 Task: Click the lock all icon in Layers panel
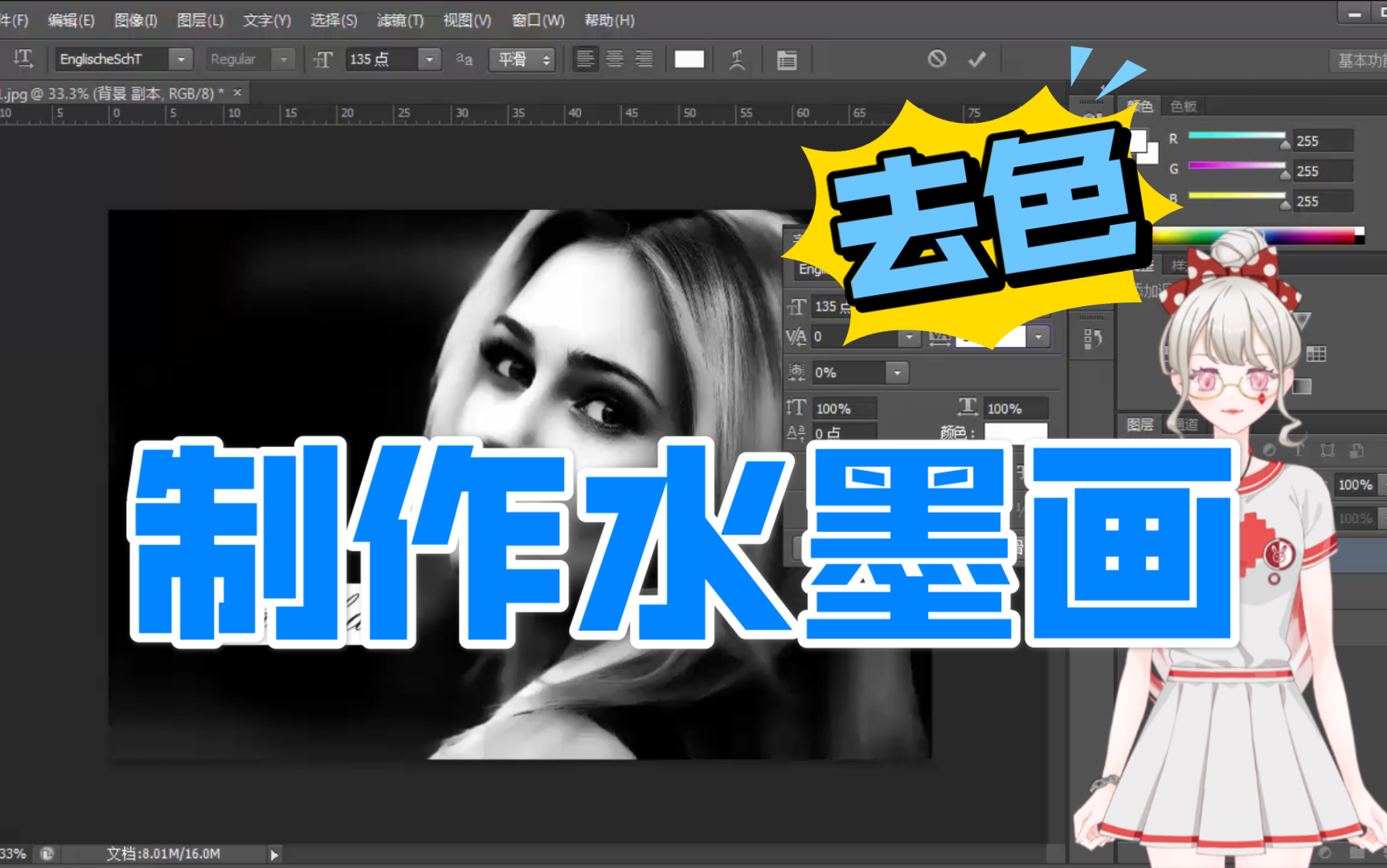(x=1357, y=450)
